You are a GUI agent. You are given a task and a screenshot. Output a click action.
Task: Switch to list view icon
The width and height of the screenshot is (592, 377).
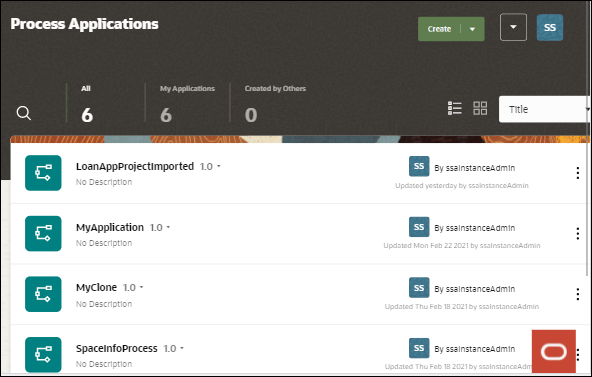coord(455,108)
